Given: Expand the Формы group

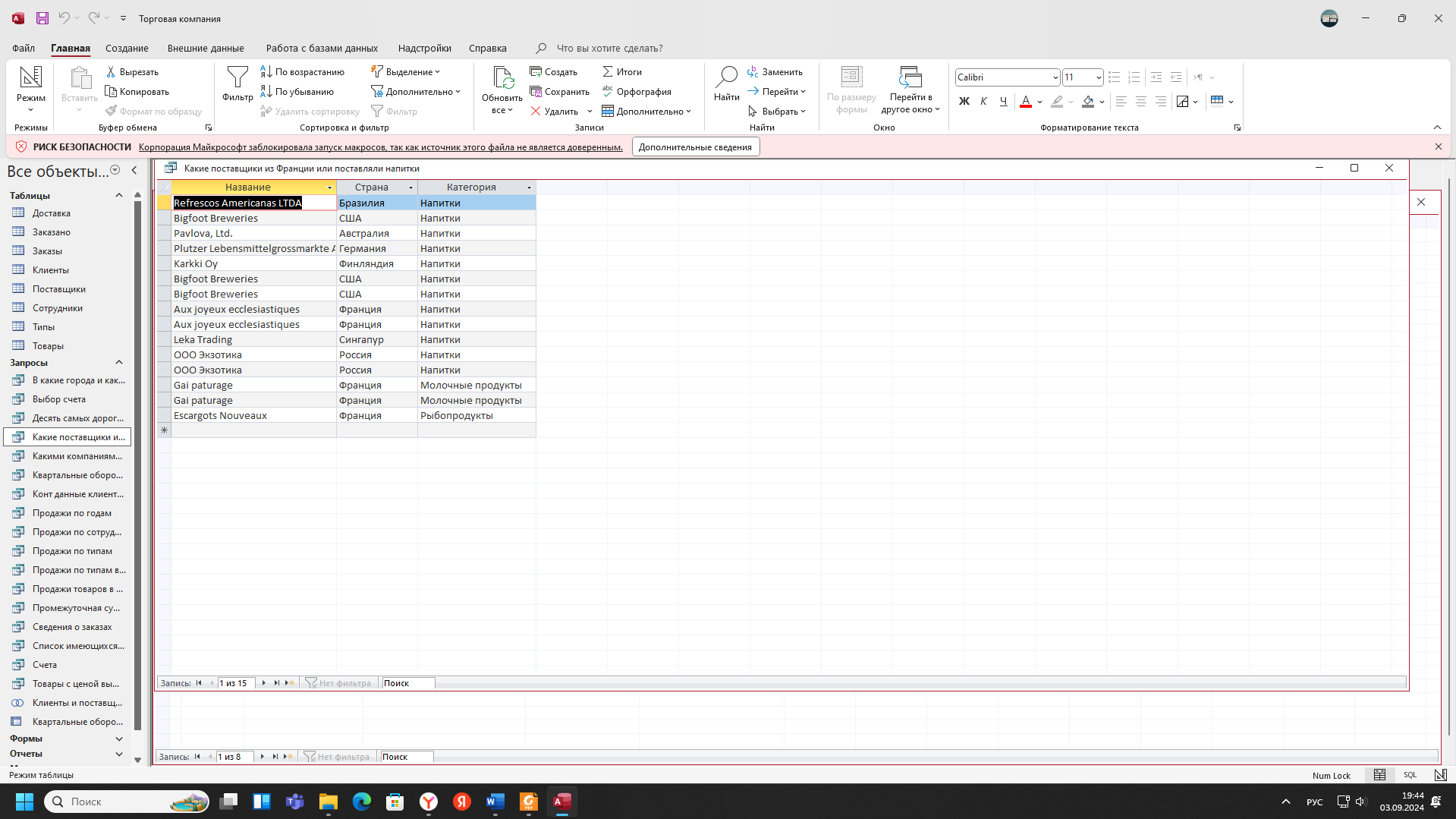Looking at the screenshot, I should tap(118, 739).
